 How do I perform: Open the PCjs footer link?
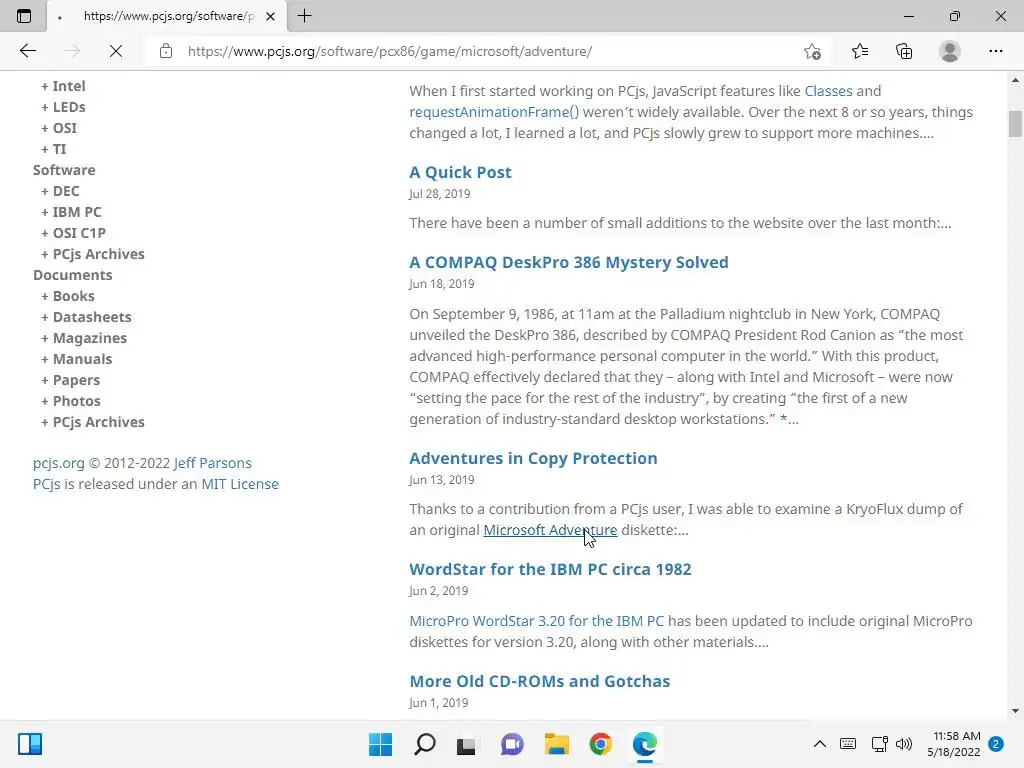click(46, 484)
